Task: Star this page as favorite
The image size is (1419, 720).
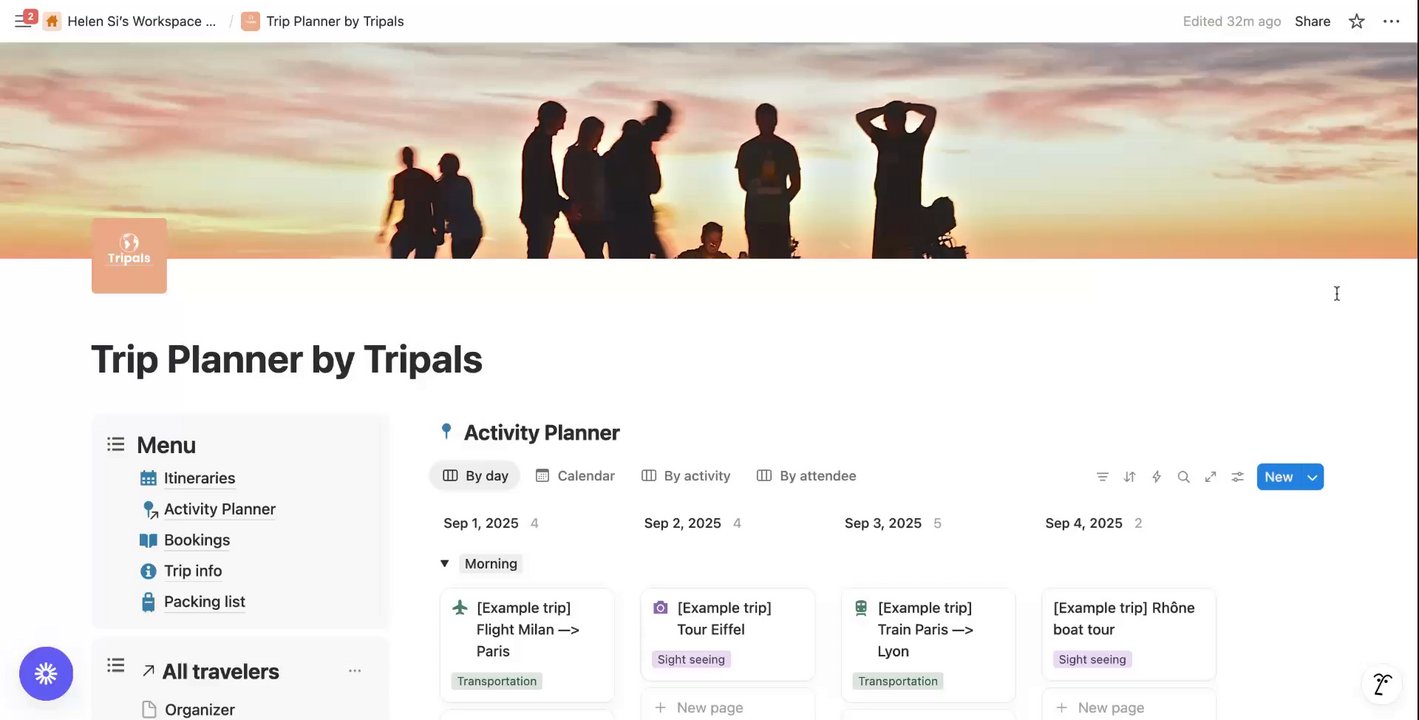Action: (1356, 21)
